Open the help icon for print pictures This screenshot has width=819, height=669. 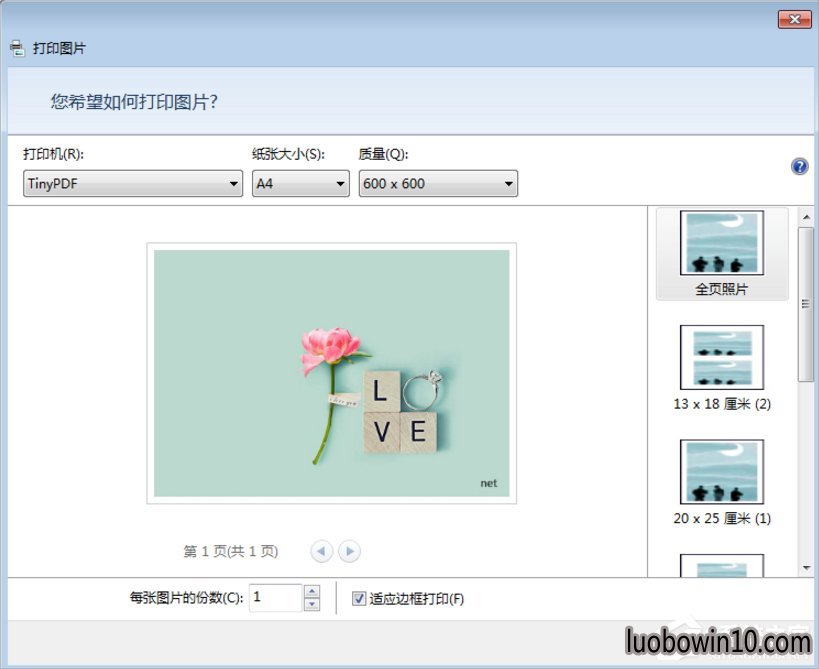pyautogui.click(x=799, y=167)
